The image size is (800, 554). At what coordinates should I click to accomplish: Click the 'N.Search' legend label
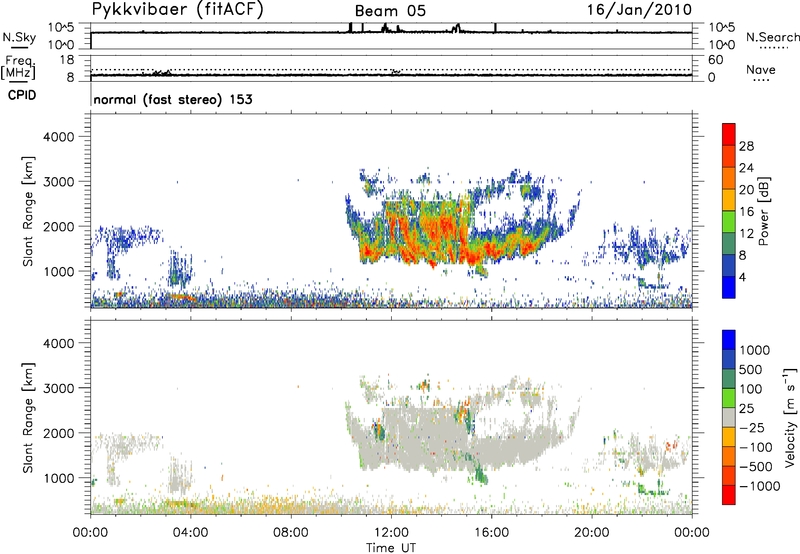point(772,37)
